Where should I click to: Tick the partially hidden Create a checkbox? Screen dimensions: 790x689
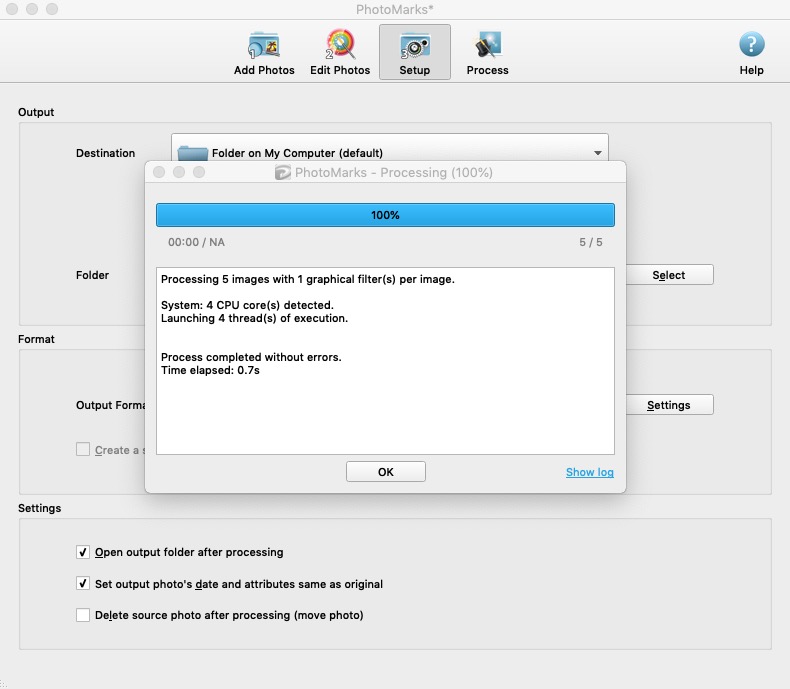point(83,449)
